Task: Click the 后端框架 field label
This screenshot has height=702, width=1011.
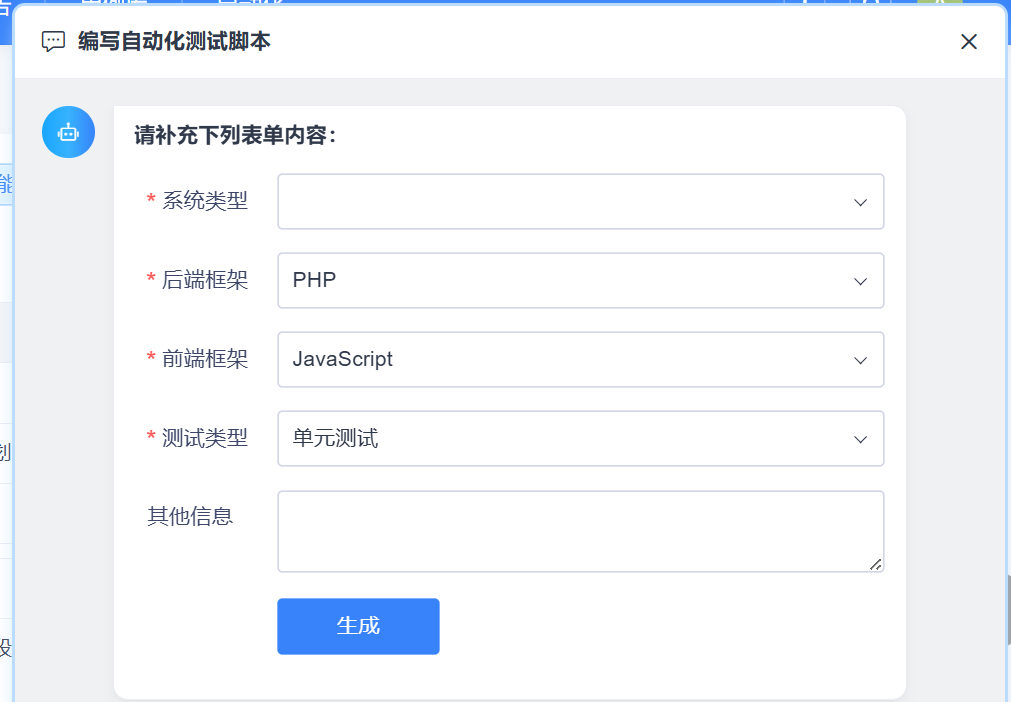Action: 204,280
